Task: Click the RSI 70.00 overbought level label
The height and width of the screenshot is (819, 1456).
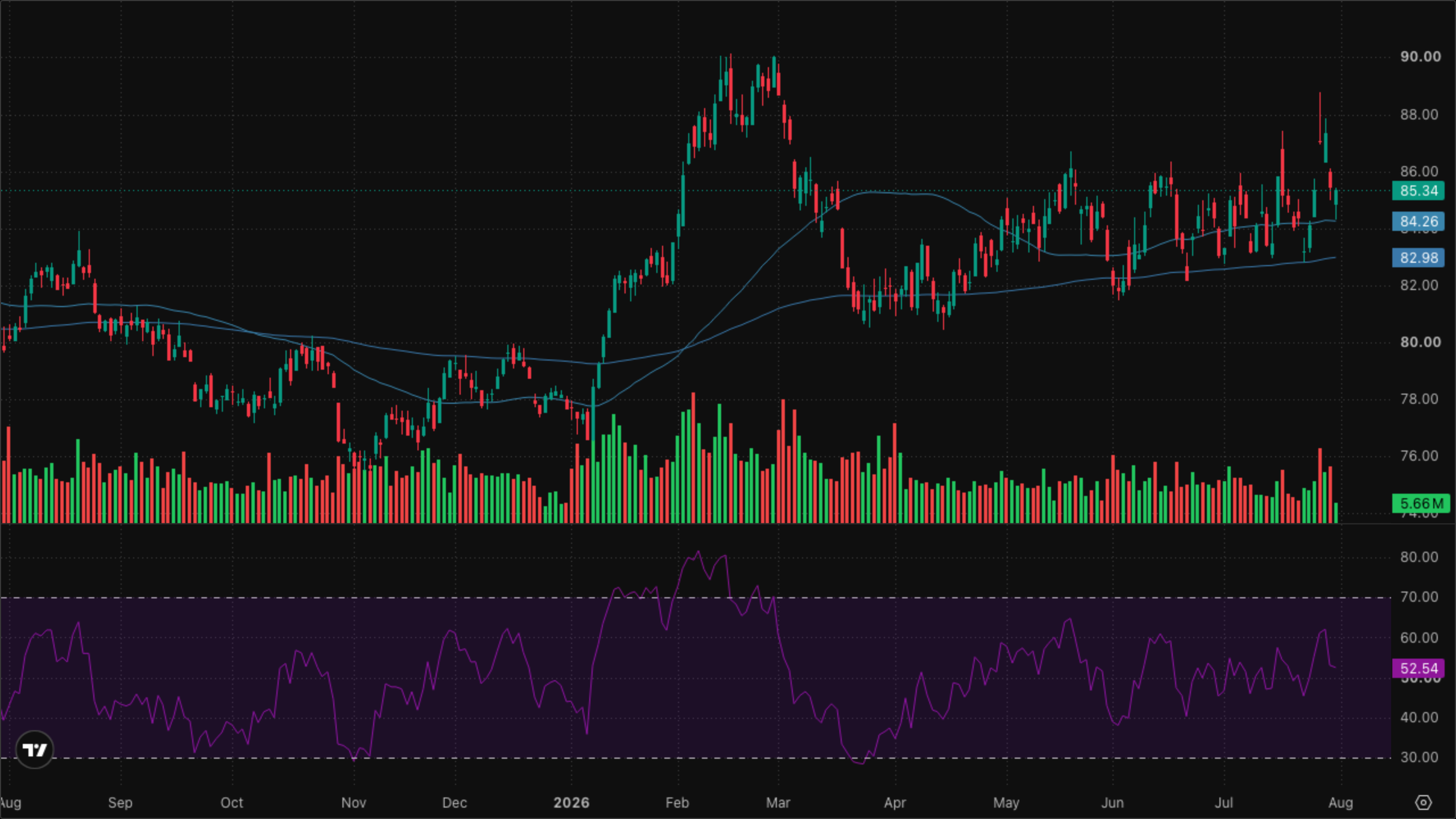Action: 1419,597
